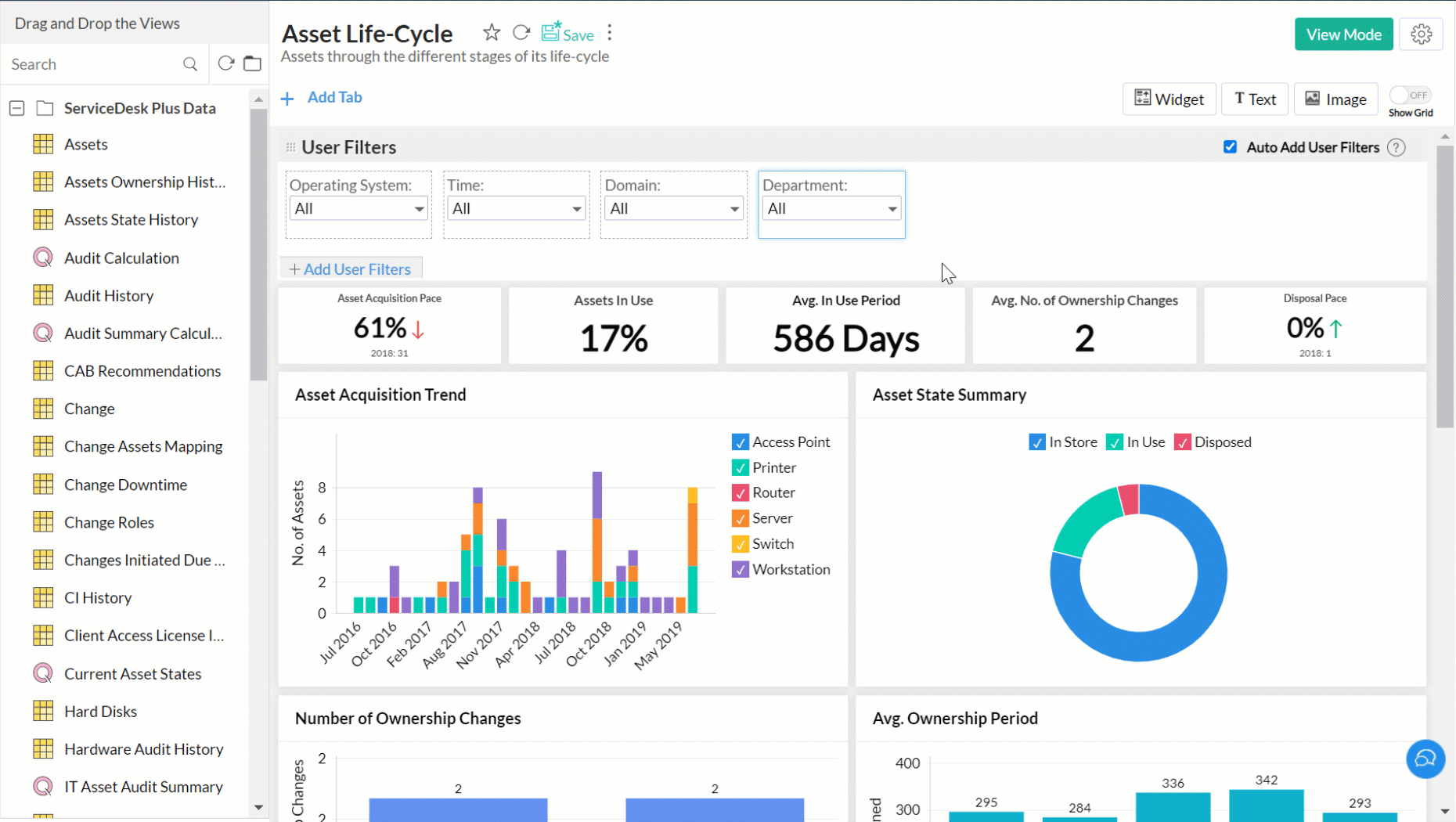
Task: Uncheck the Disposed legend checkbox
Action: tap(1182, 442)
